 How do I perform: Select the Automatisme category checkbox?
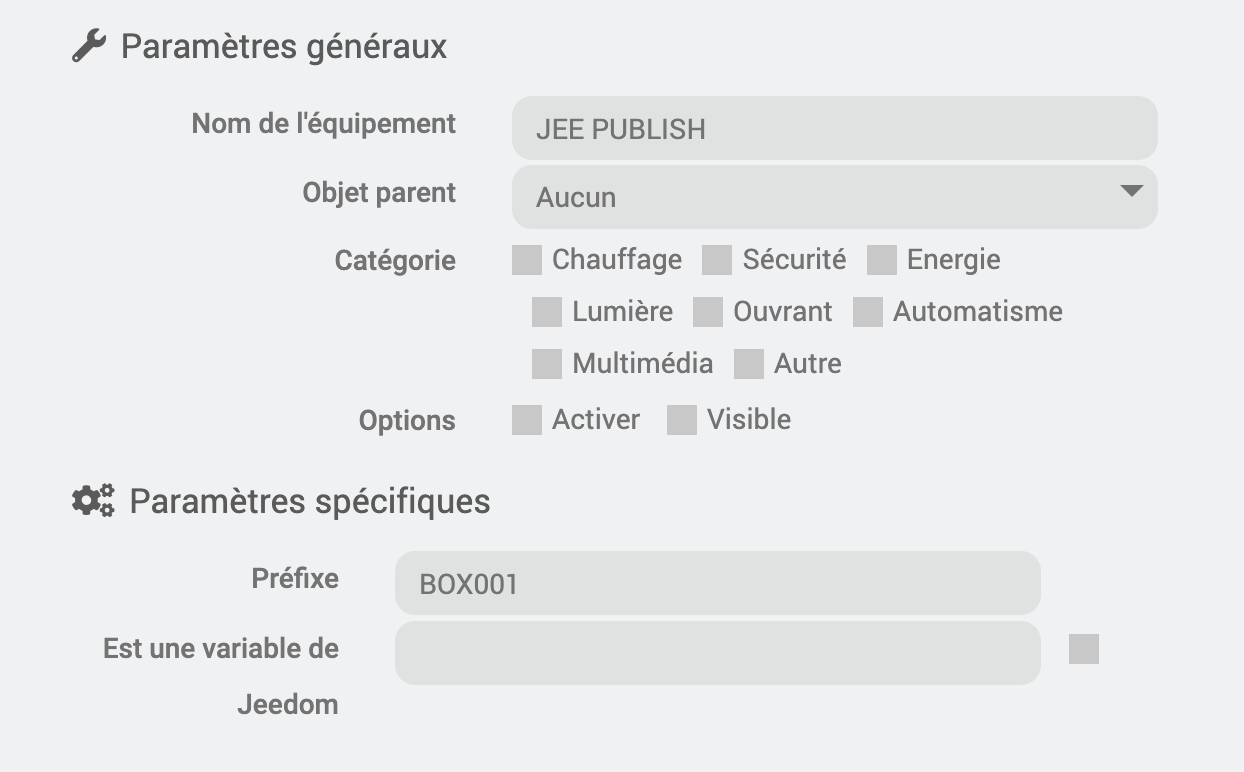(x=868, y=312)
